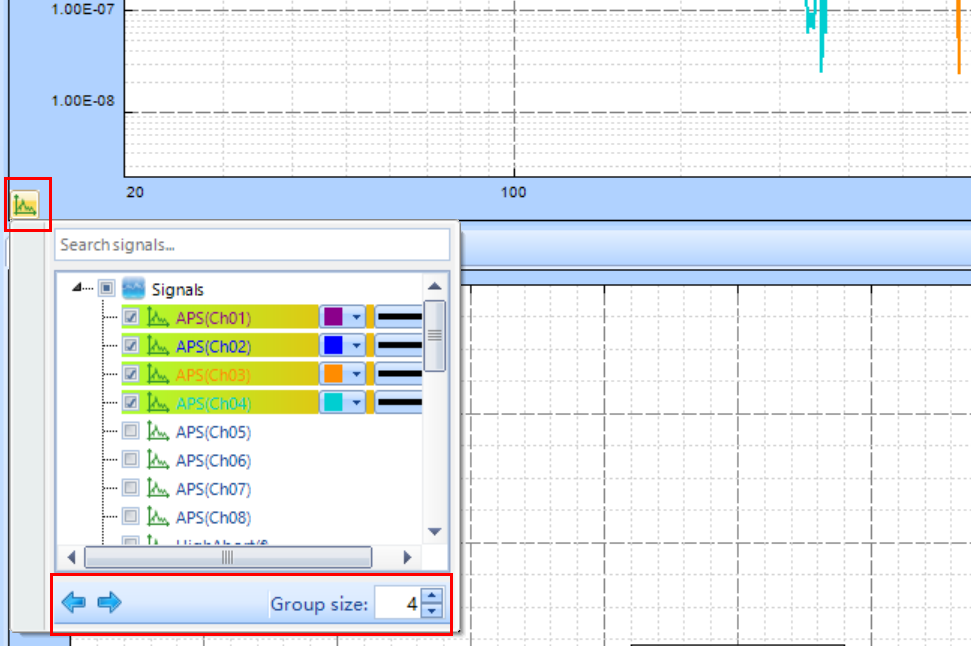This screenshot has width=971, height=646.
Task: Click APS(Ch04)'s waveform icon
Action: (157, 403)
